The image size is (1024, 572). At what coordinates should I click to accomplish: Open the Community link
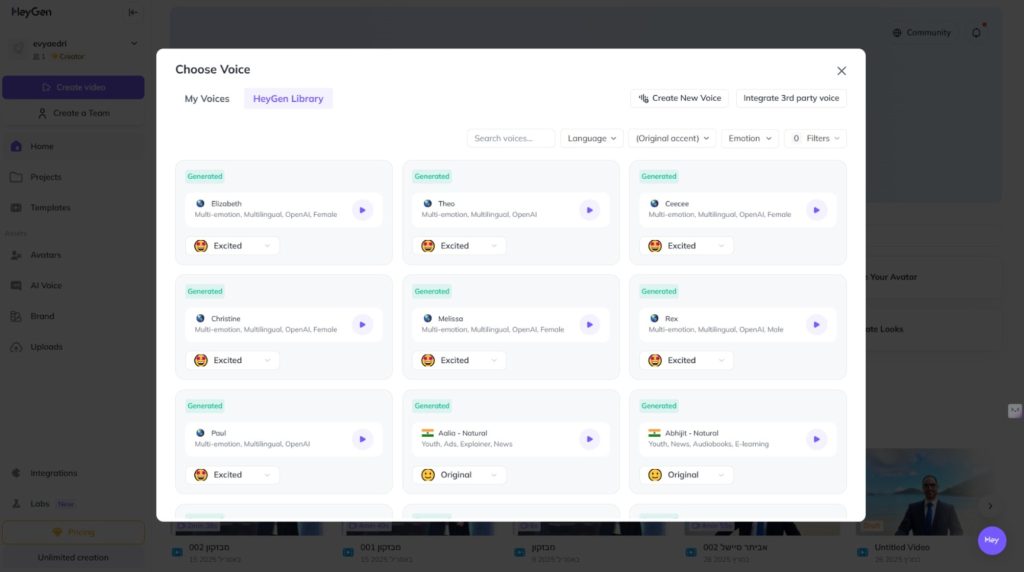[x=921, y=33]
